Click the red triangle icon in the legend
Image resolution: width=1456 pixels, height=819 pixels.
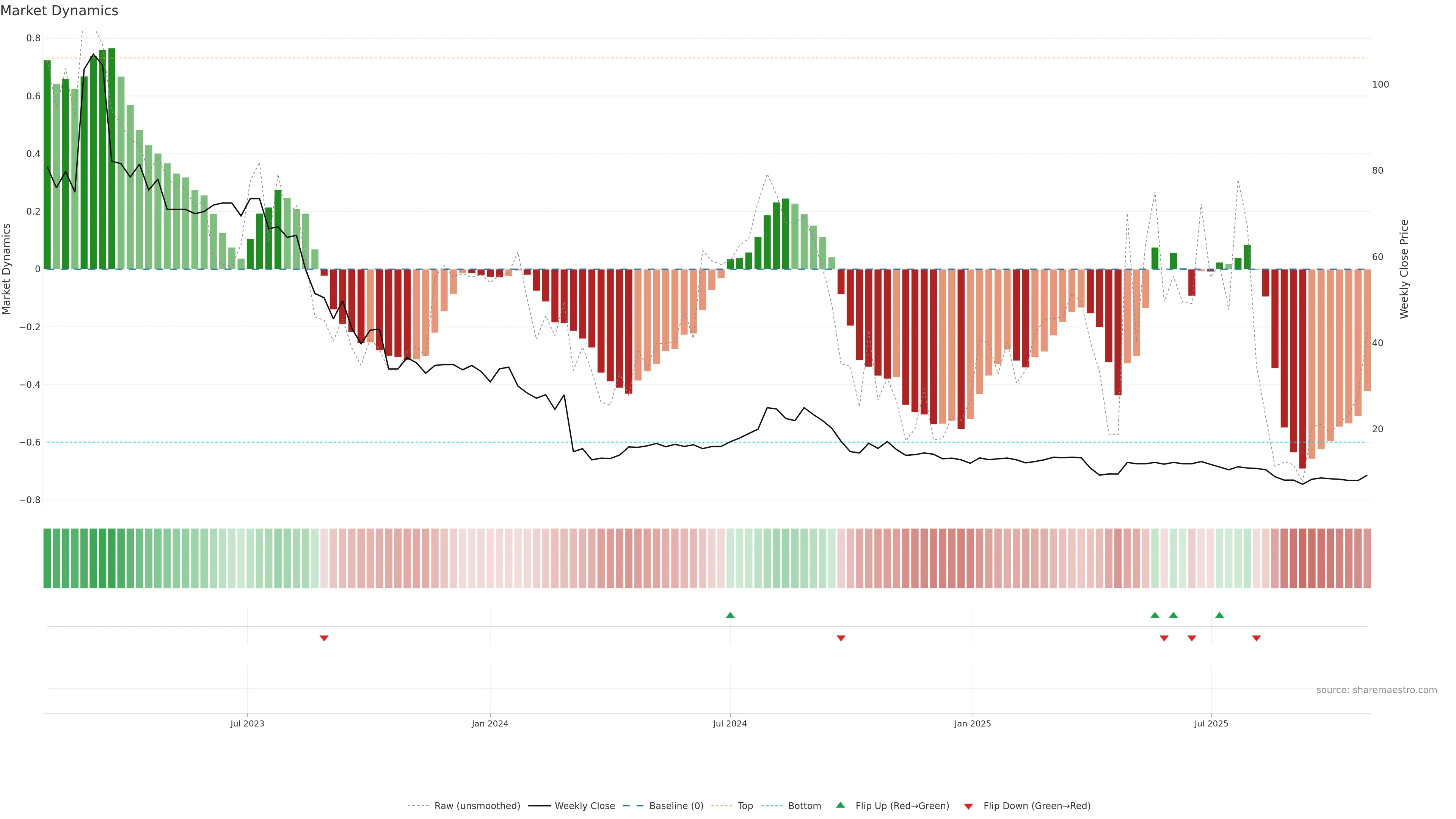968,806
